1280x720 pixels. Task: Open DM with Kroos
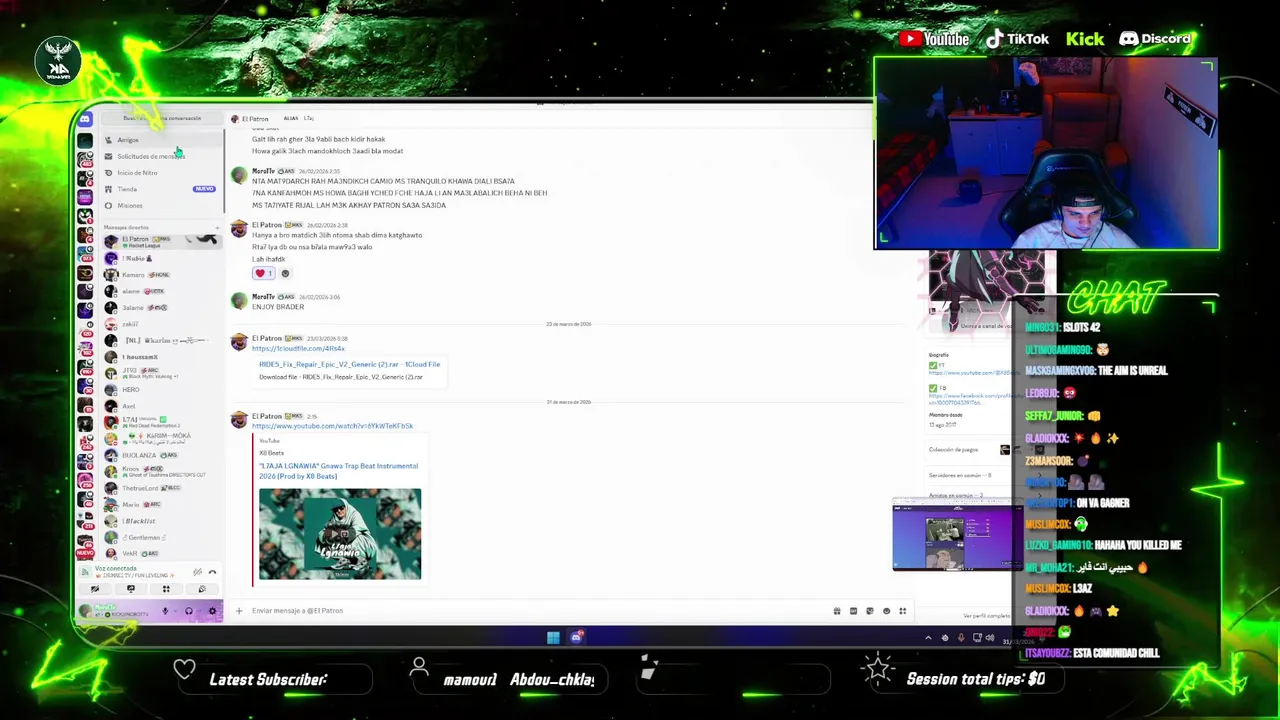pyautogui.click(x=162, y=471)
